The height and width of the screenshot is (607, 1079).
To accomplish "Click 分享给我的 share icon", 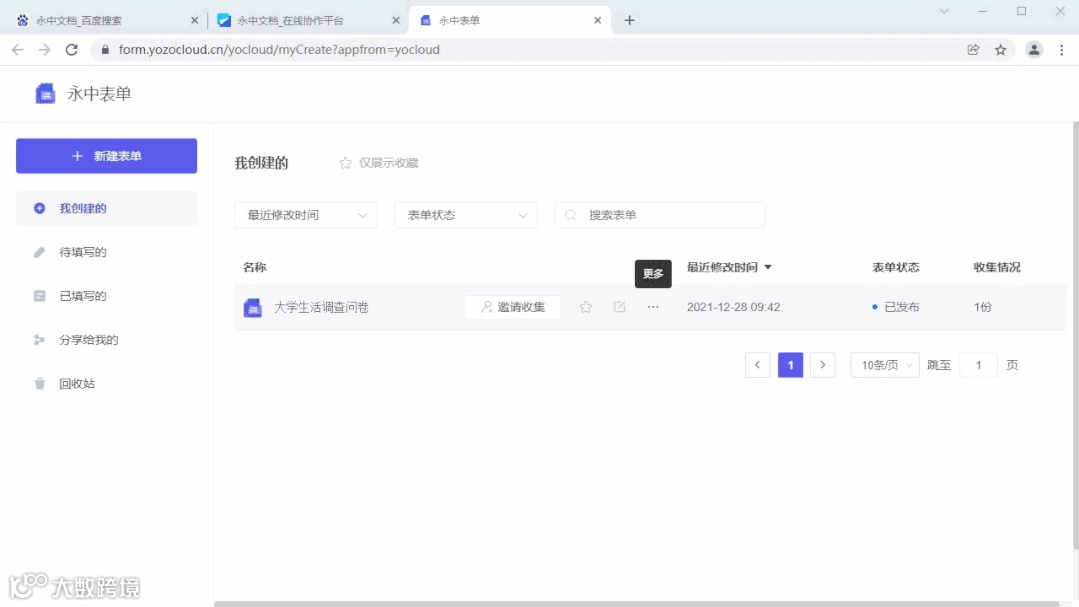I will 39,340.
